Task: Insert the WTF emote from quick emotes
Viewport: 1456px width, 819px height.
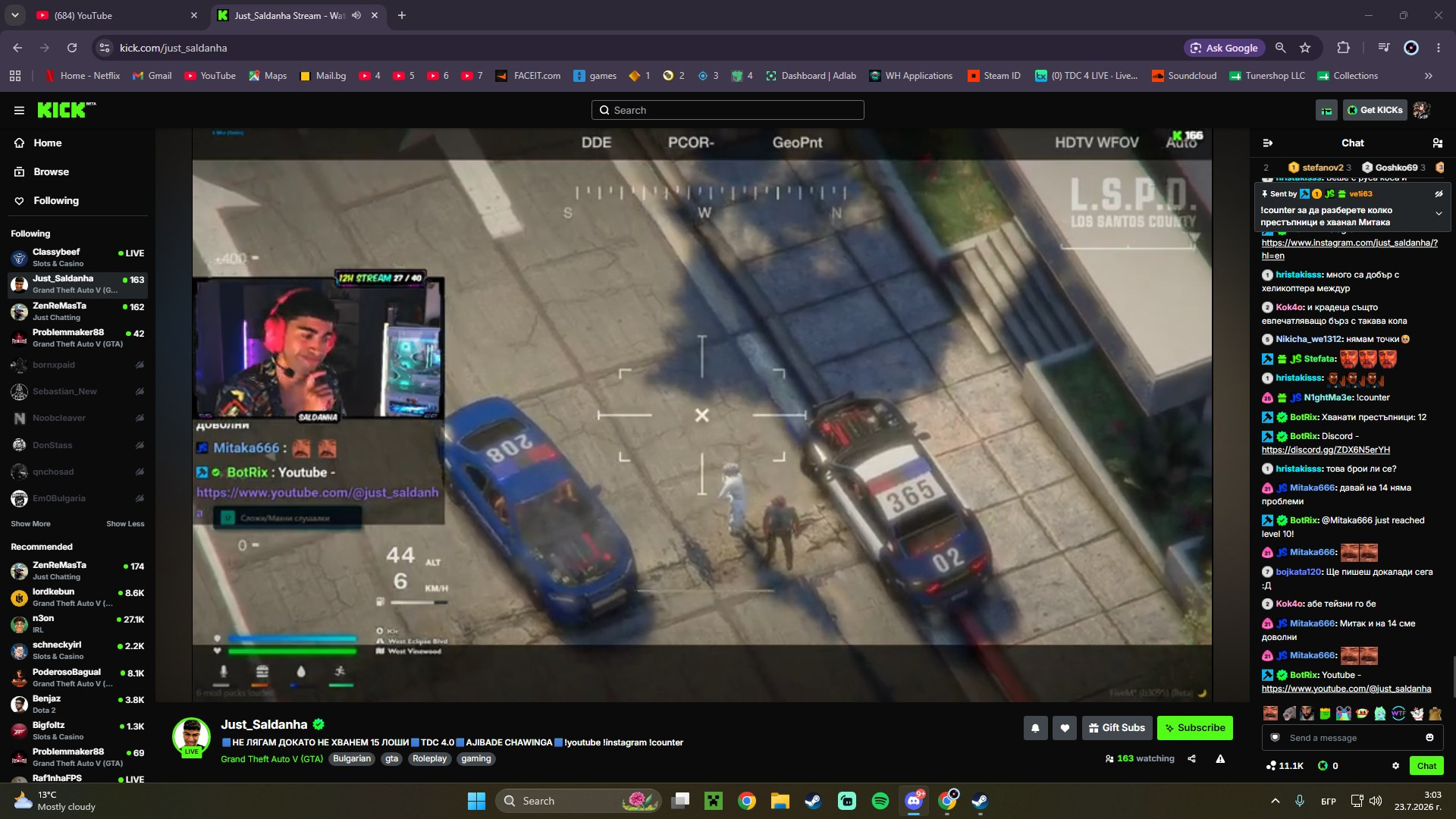Action: 1398,714
